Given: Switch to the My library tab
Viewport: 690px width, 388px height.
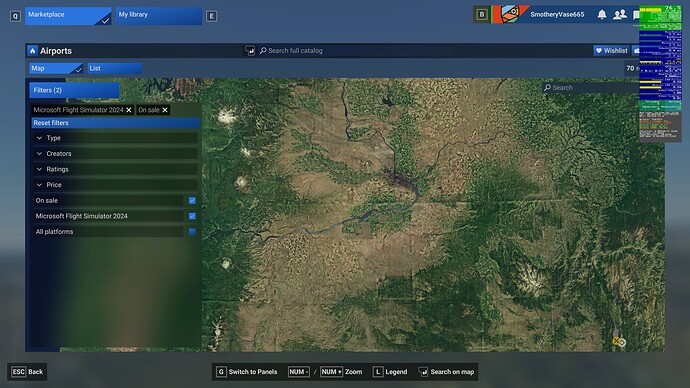Looking at the screenshot, I should (x=158, y=16).
